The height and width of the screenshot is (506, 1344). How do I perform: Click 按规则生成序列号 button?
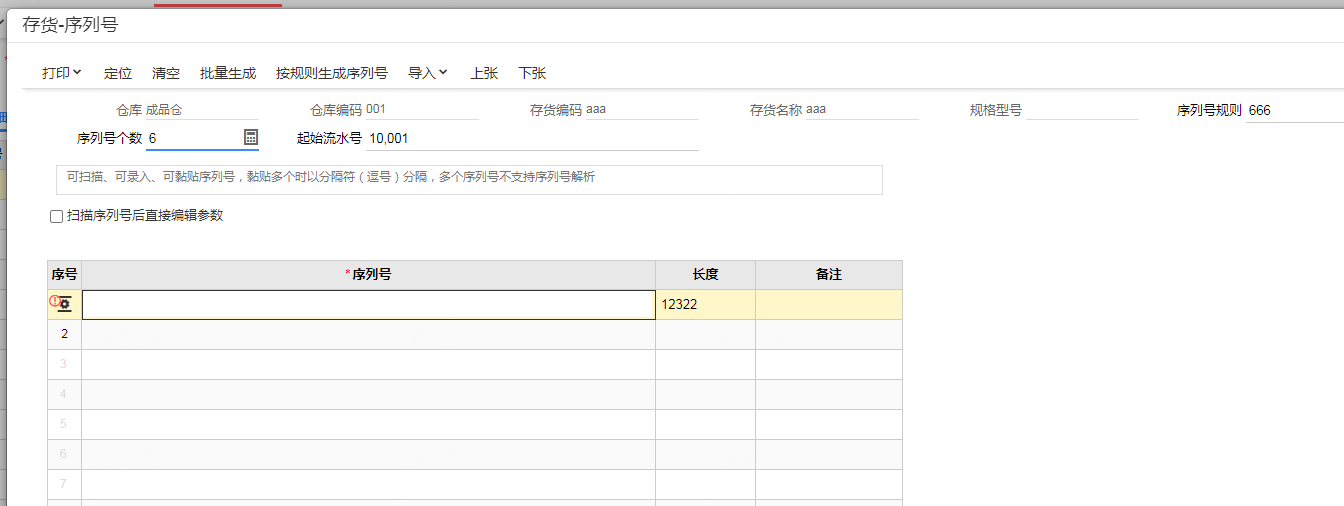332,73
